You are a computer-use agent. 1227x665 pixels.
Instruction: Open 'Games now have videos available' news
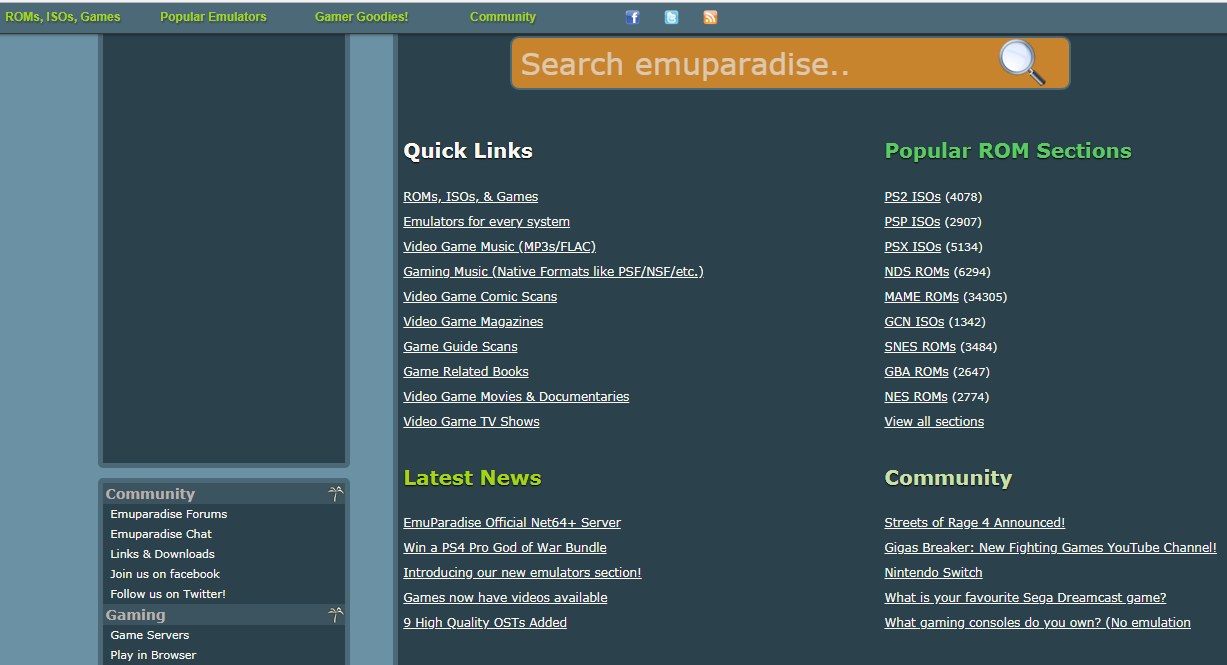505,598
